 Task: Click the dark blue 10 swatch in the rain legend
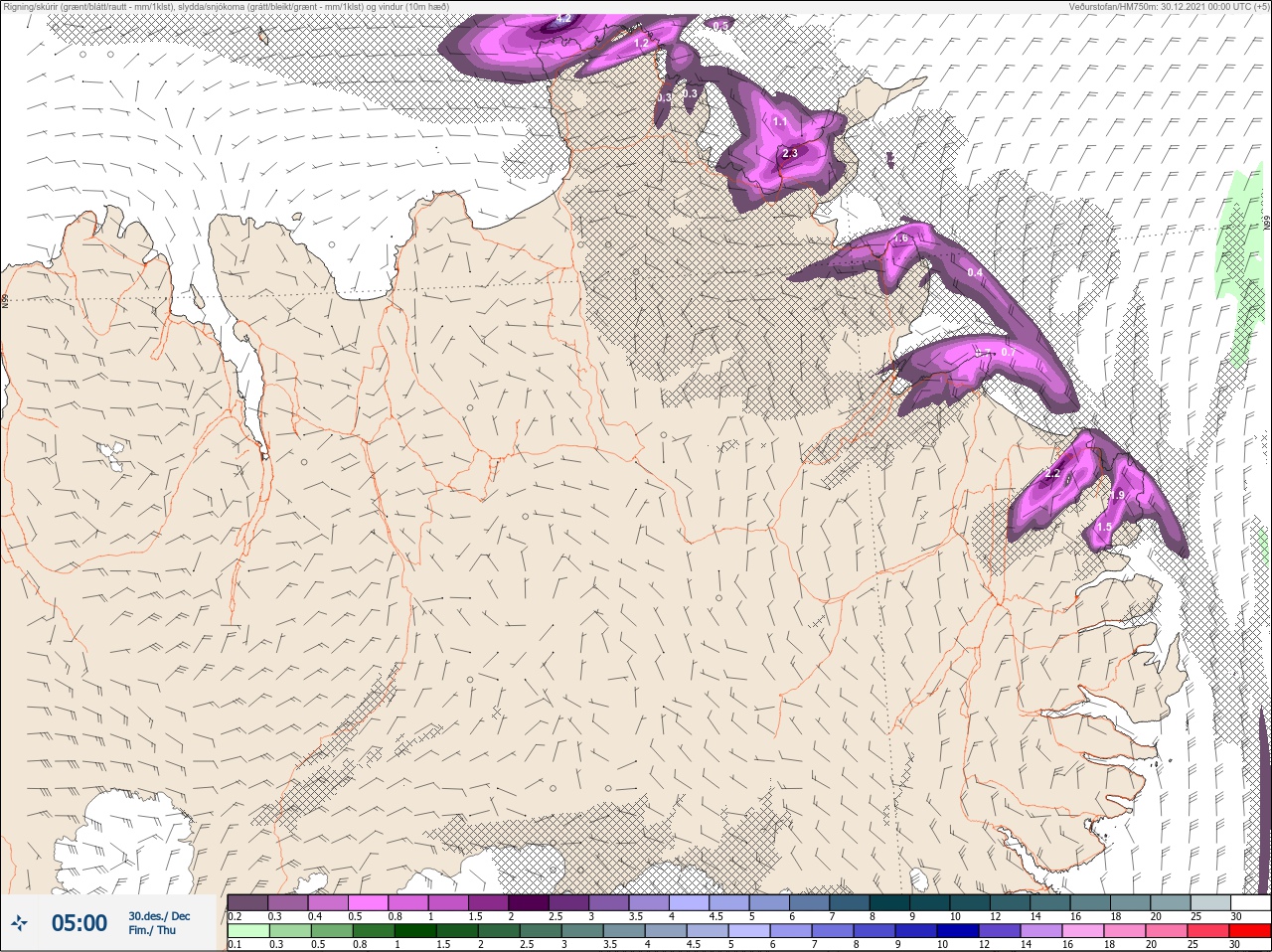[959, 931]
